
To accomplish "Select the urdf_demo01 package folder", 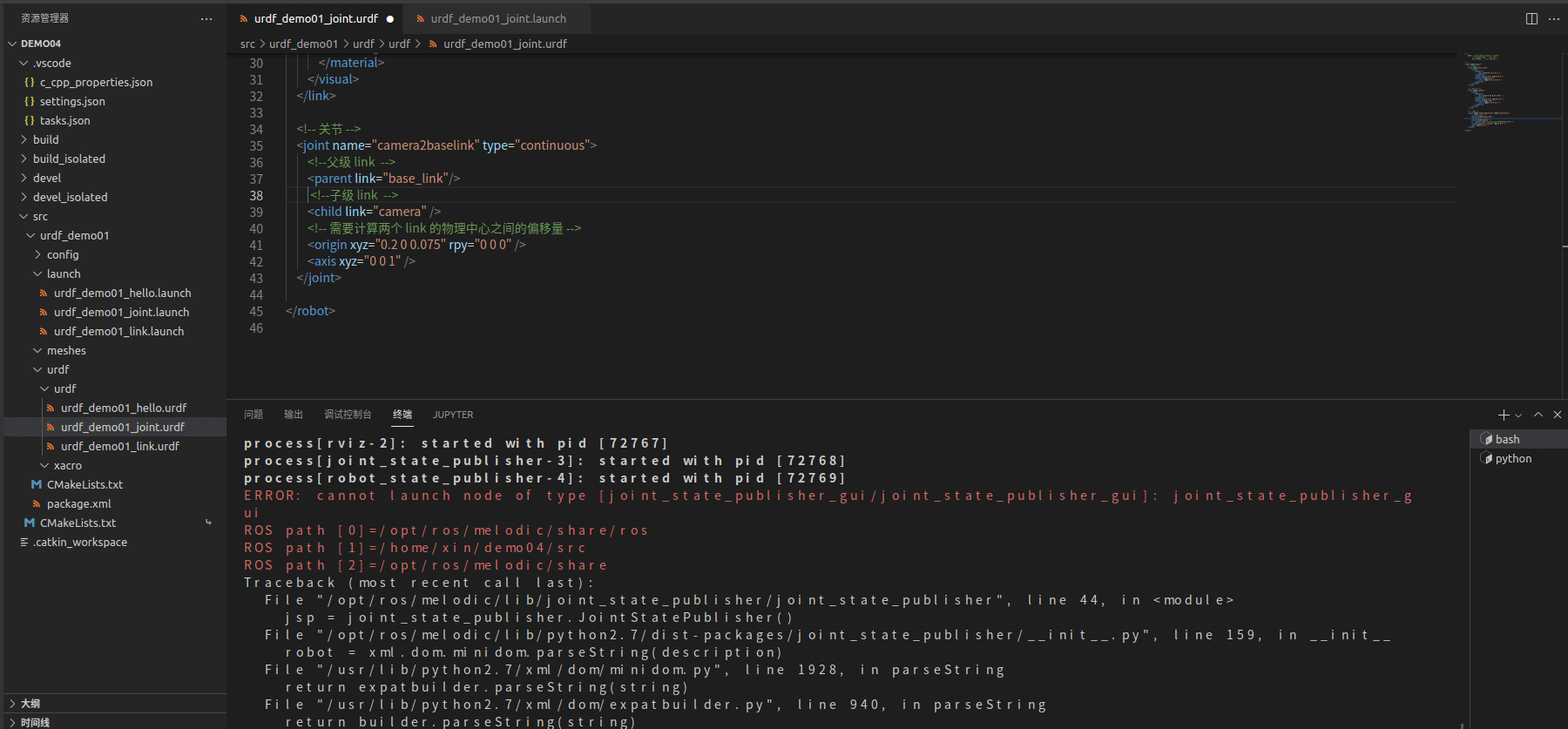I will pyautogui.click(x=74, y=235).
